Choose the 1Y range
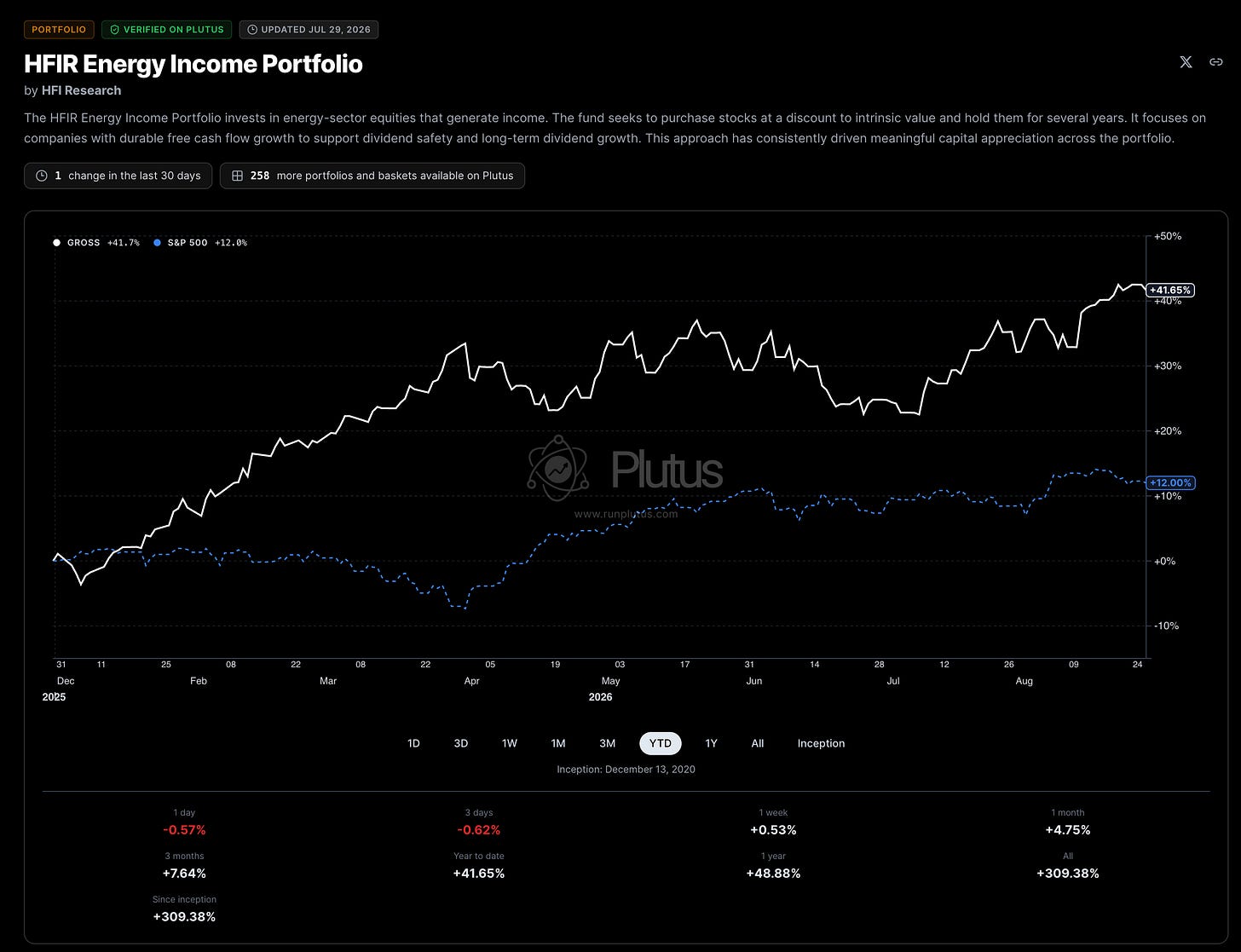This screenshot has width=1241, height=952. coord(712,743)
